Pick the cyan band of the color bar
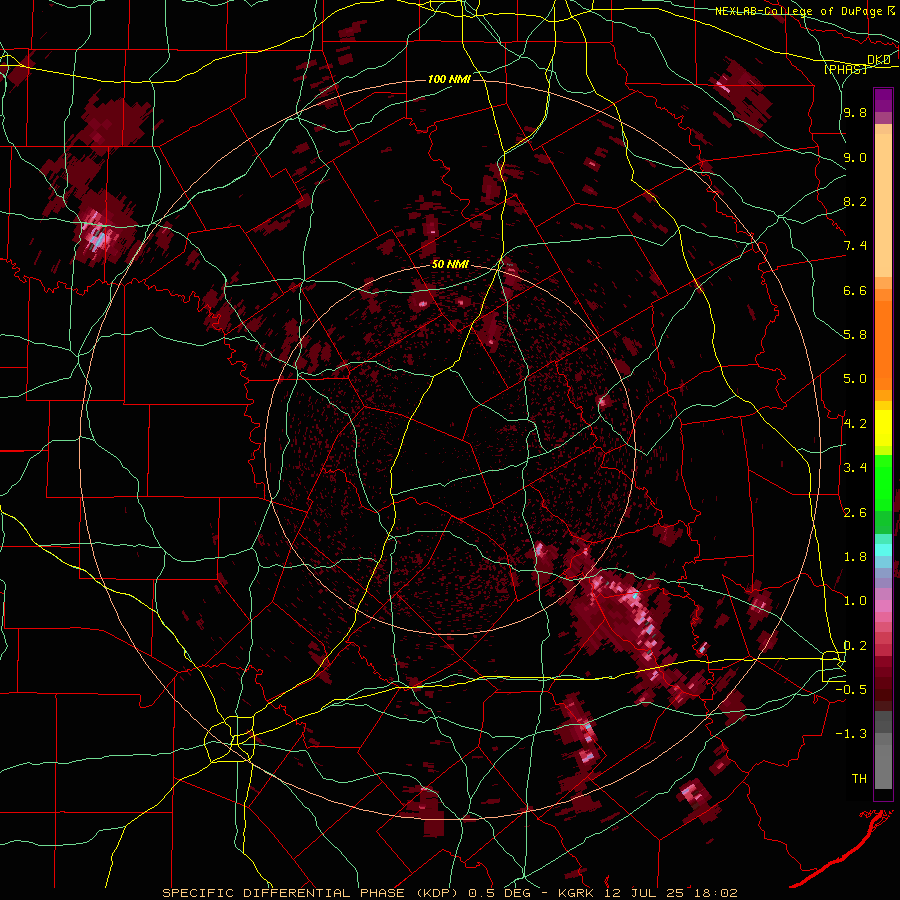The height and width of the screenshot is (900, 900). point(883,549)
